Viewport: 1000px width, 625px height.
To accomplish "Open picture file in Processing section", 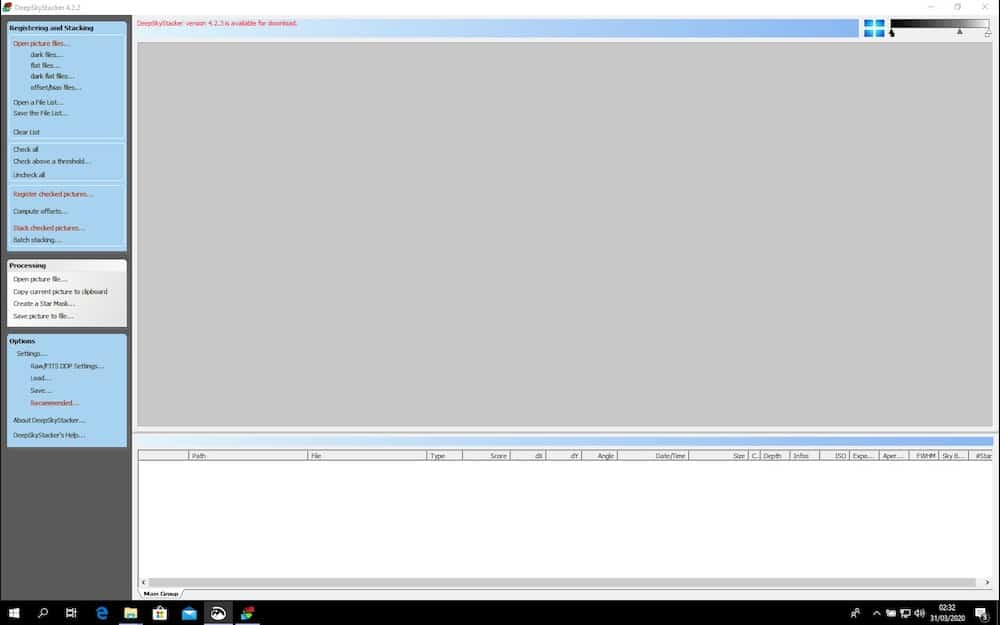I will click(40, 279).
